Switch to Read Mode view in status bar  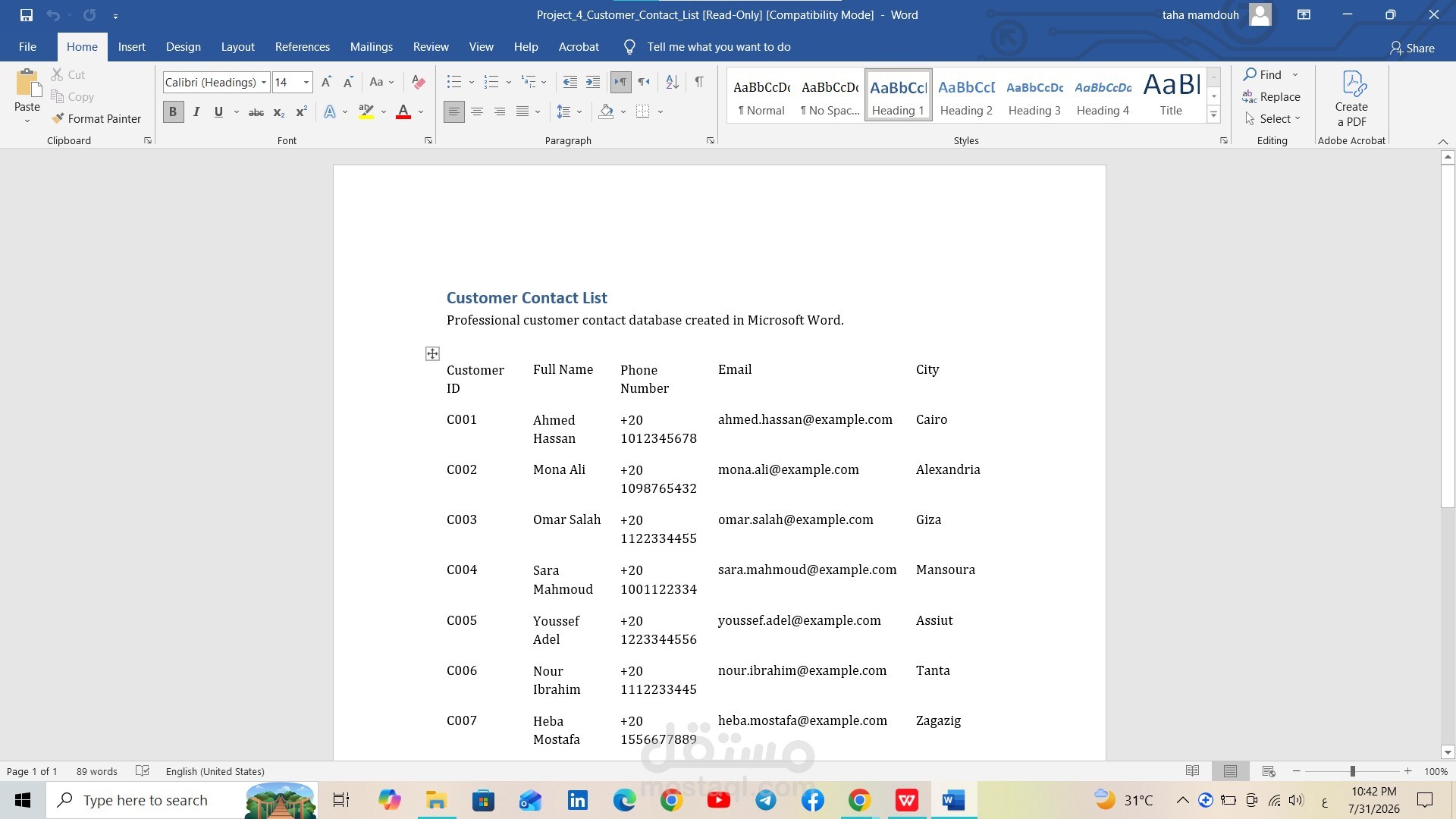1192,771
